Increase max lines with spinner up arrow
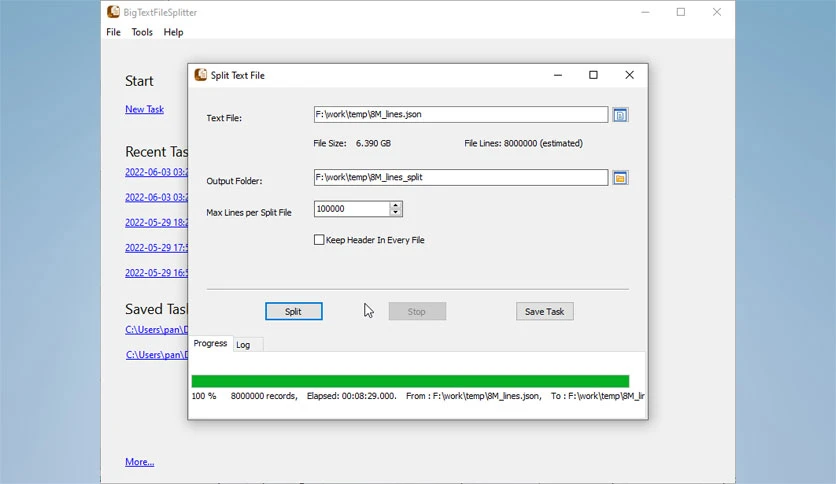The image size is (836, 484). 396,205
